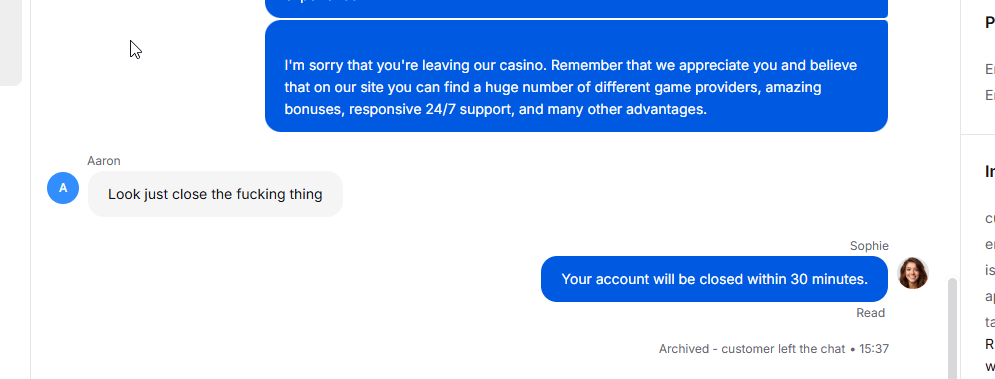This screenshot has height=379, width=995.
Task: Click the gray sidebar panel at left edge
Action: coord(11,43)
